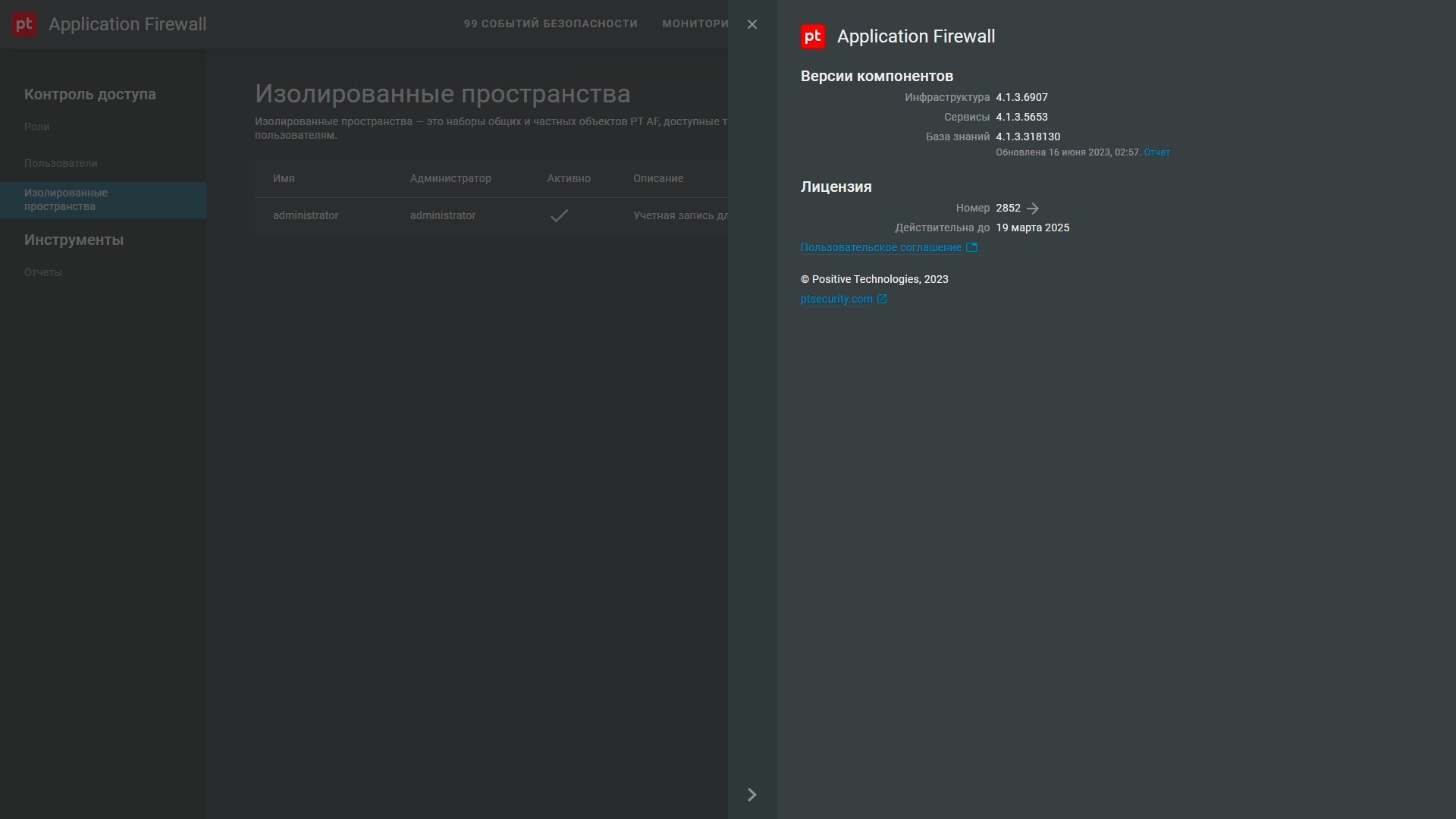The width and height of the screenshot is (1456, 819).
Task: Click license number 2852
Action: 1008,208
